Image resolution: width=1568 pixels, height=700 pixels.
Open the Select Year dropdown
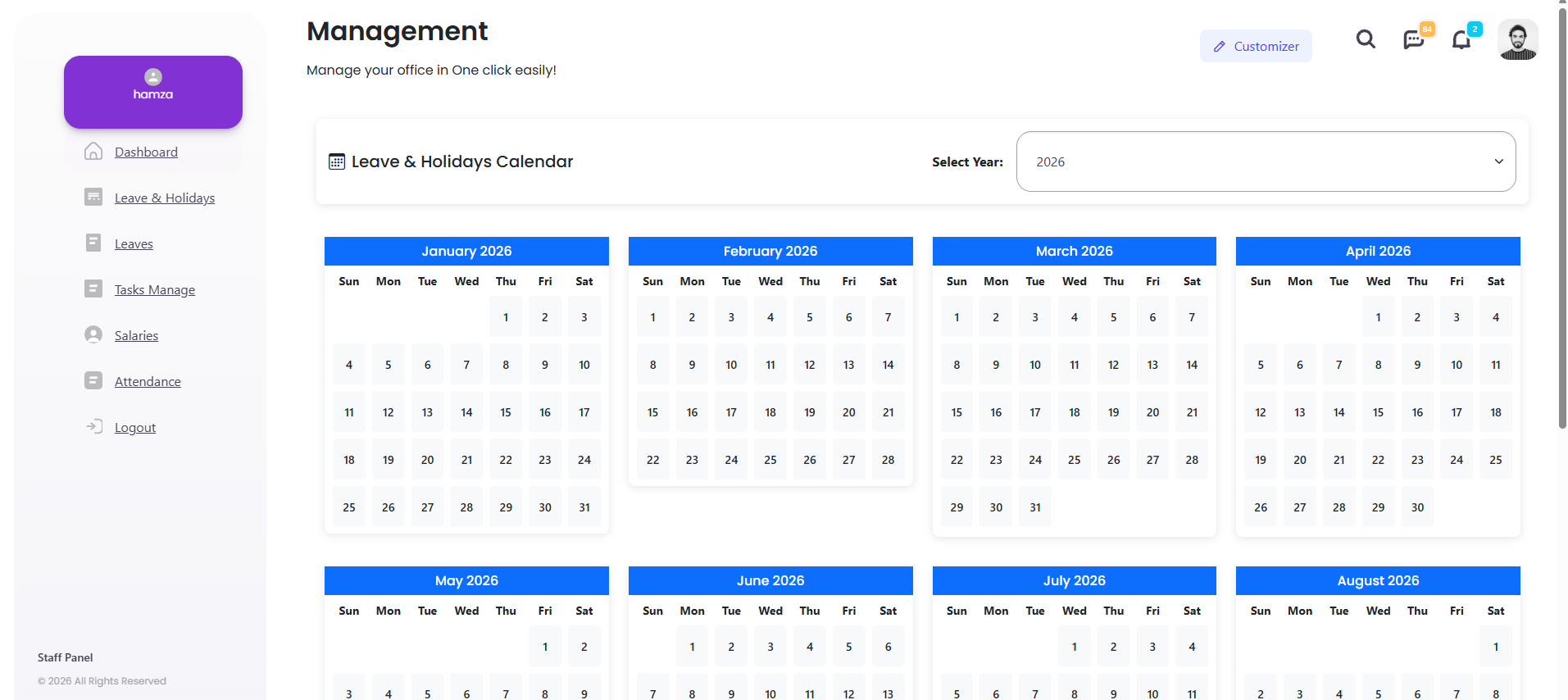pyautogui.click(x=1266, y=161)
